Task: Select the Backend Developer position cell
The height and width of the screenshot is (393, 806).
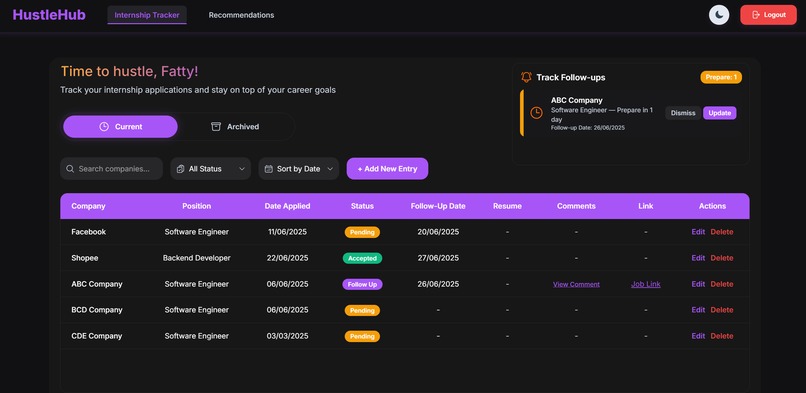Action: [197, 258]
